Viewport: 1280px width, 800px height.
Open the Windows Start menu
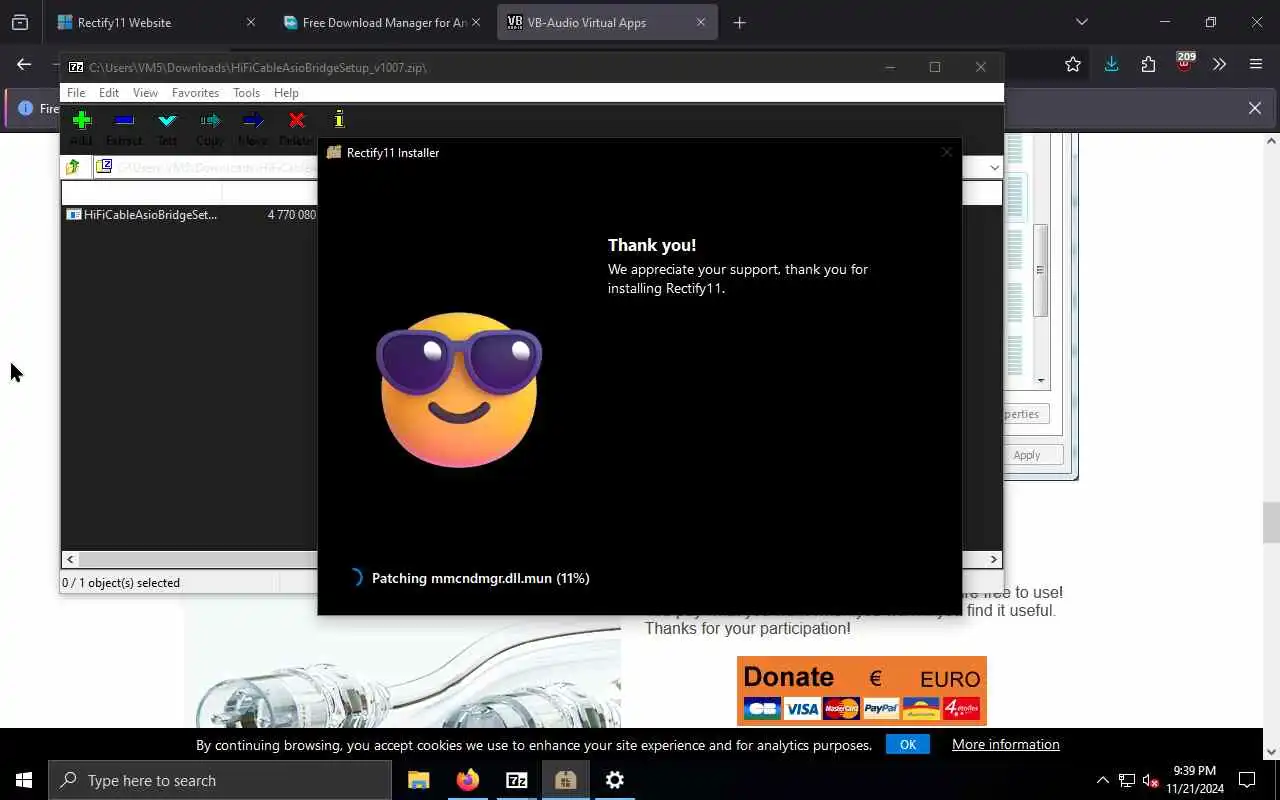[x=24, y=780]
